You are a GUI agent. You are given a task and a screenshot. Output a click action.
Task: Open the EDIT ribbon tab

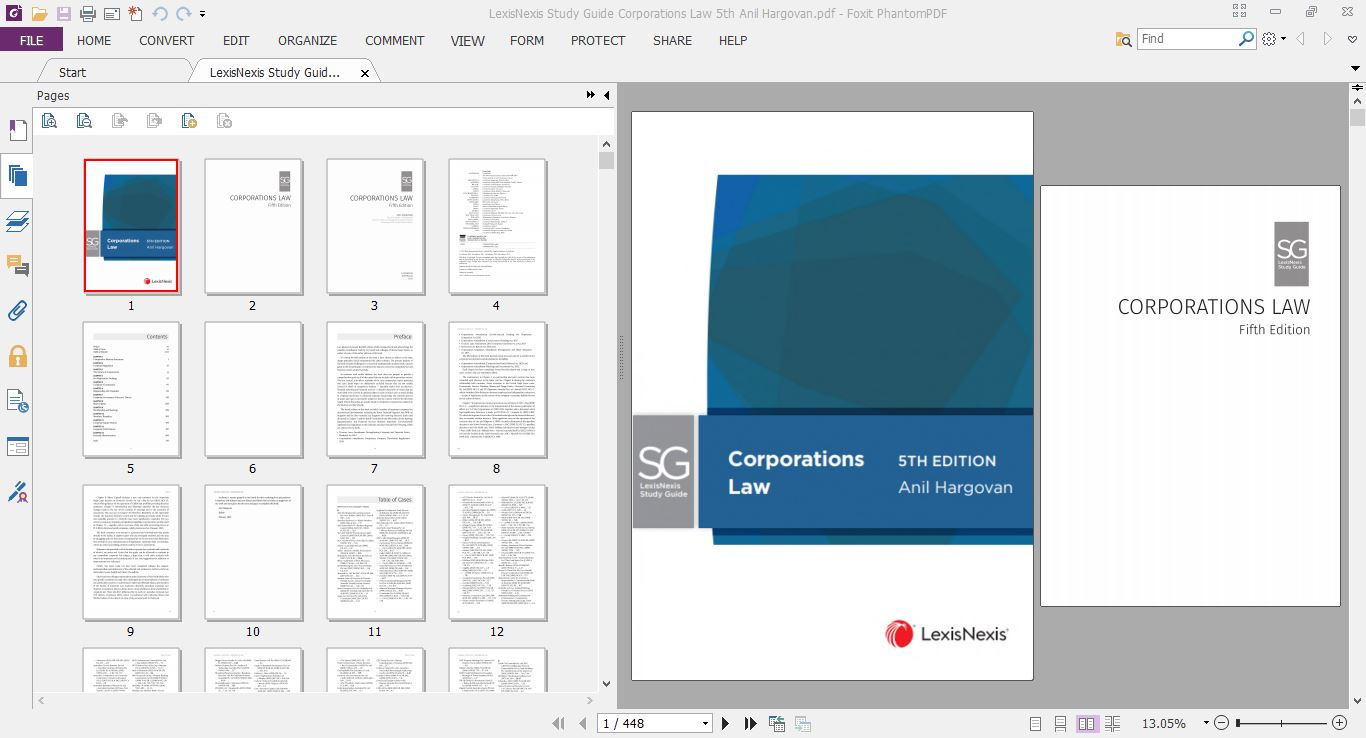(236, 40)
